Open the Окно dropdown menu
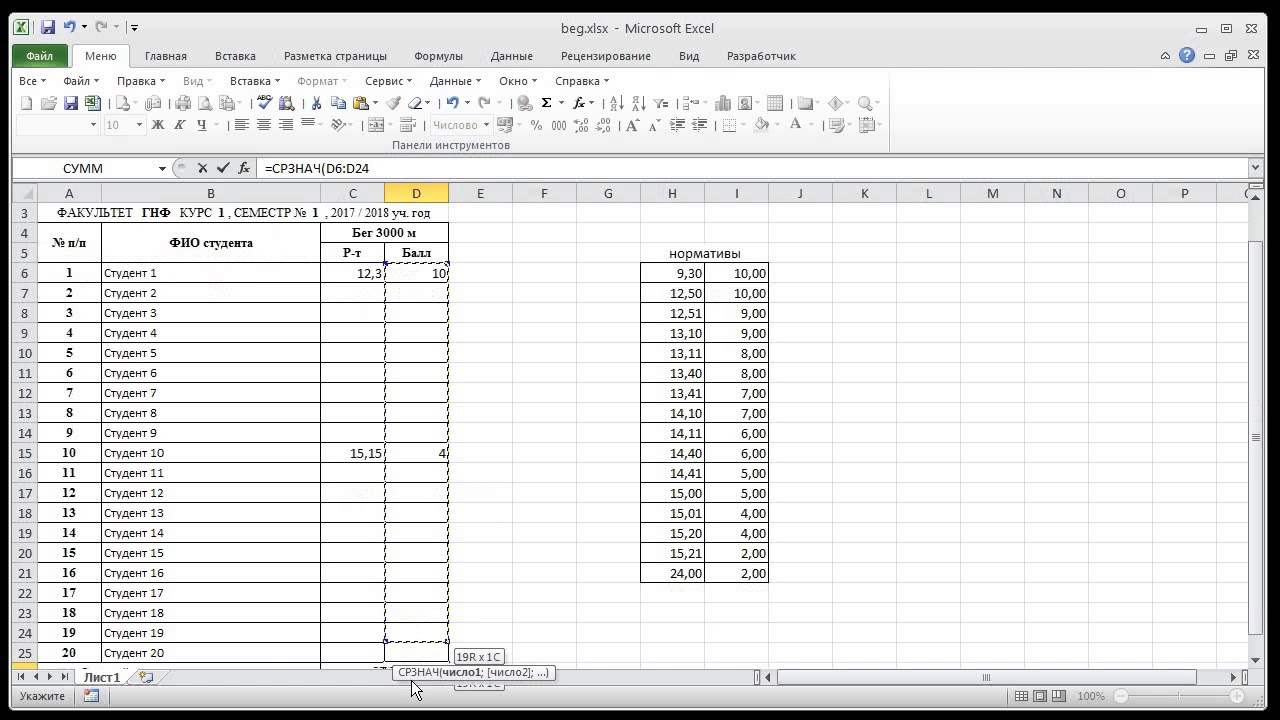This screenshot has height=720, width=1280. point(517,81)
